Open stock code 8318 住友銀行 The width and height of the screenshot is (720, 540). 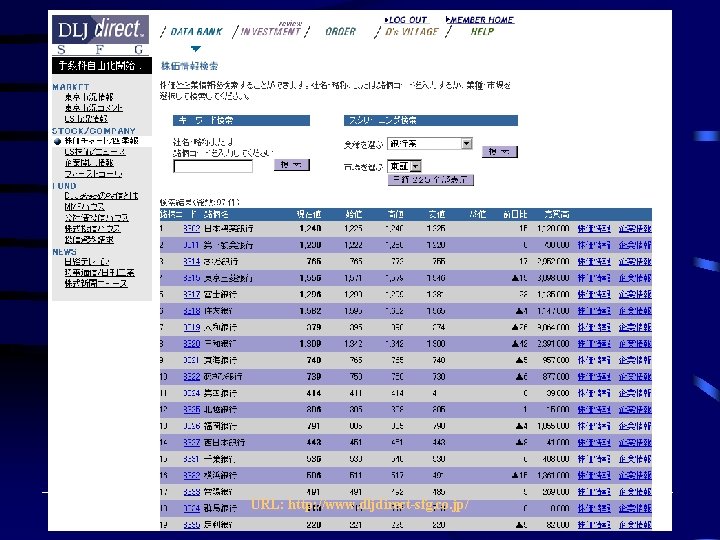[x=191, y=311]
